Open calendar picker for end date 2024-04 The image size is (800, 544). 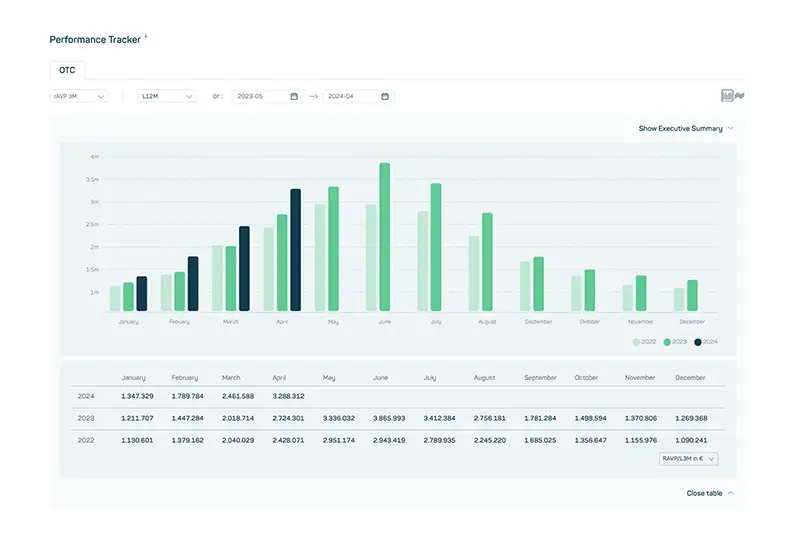coord(385,96)
